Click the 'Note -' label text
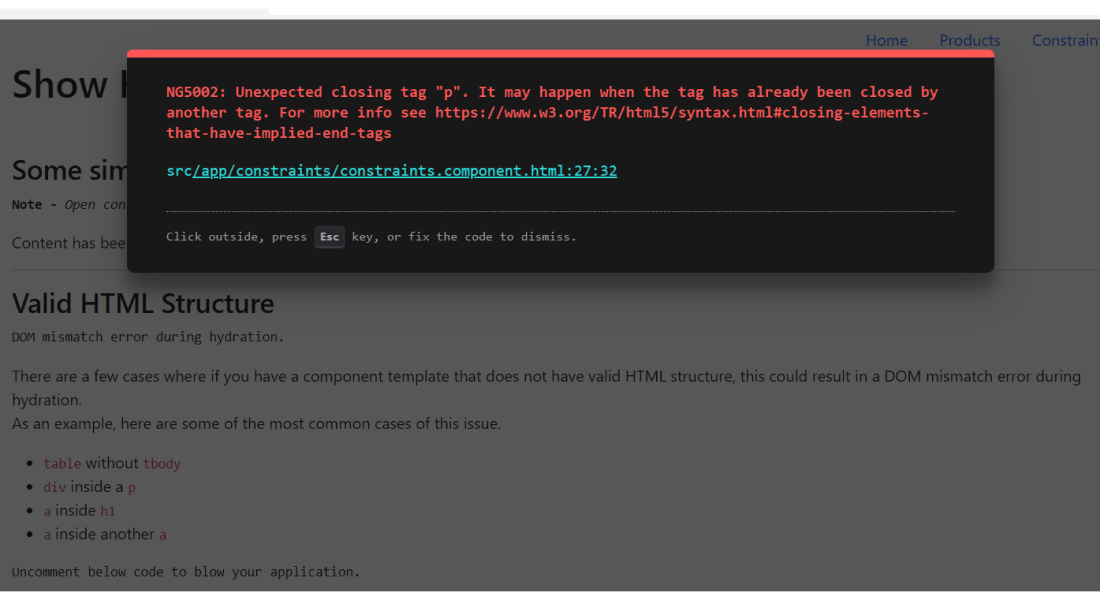This screenshot has width=1100, height=600. tap(34, 205)
